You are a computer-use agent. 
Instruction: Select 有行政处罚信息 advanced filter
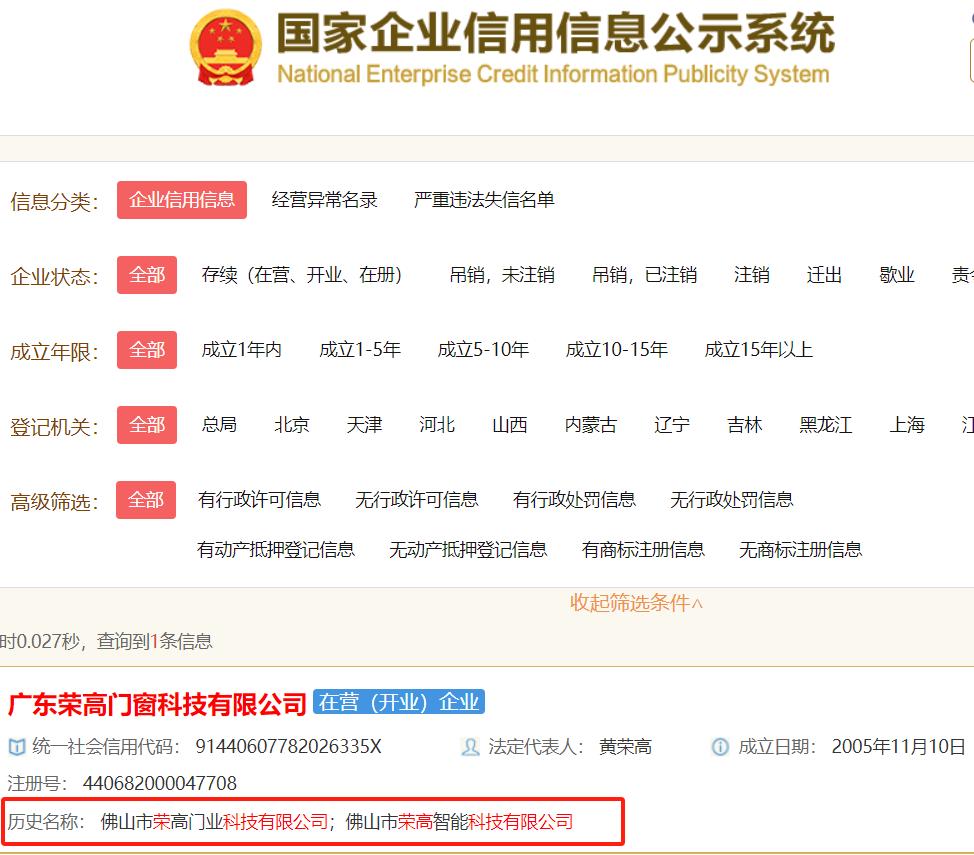[x=575, y=499]
